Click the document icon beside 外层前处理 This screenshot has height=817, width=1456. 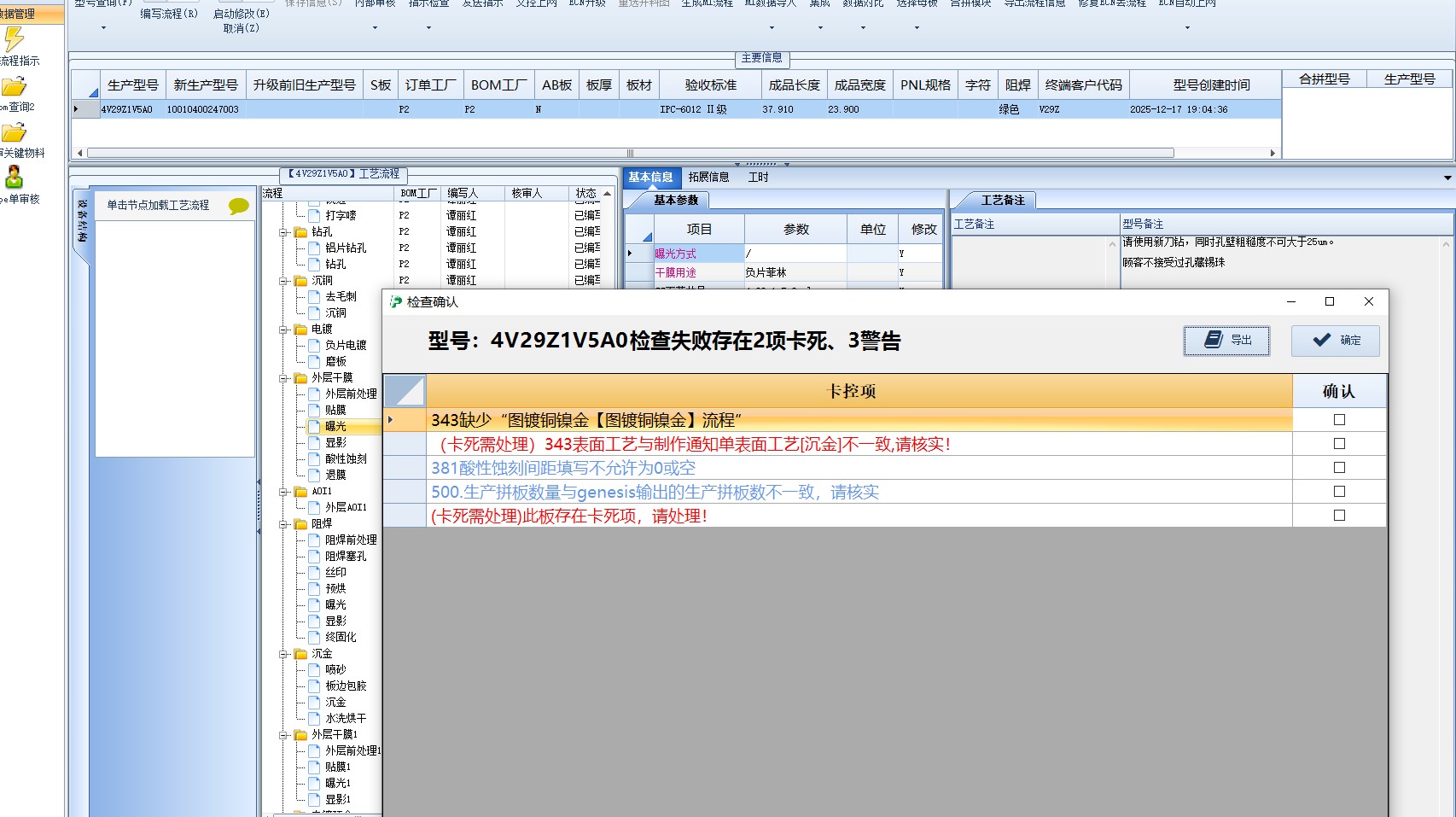coord(314,394)
